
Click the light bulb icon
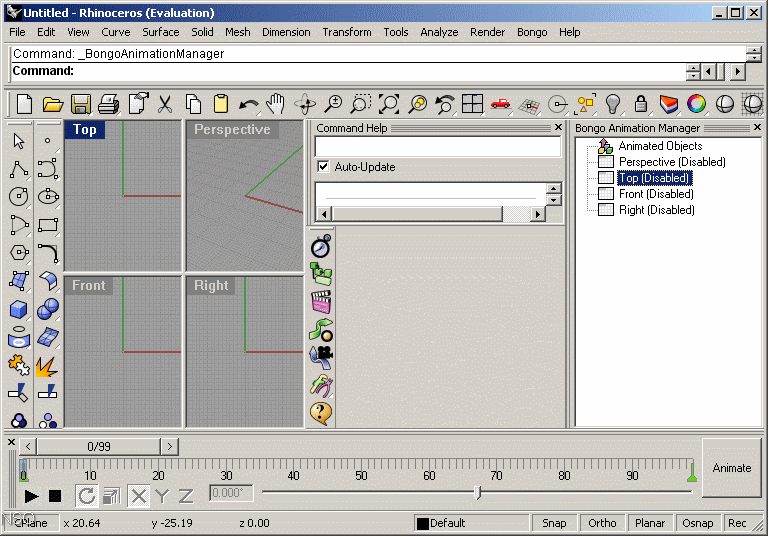tap(613, 104)
